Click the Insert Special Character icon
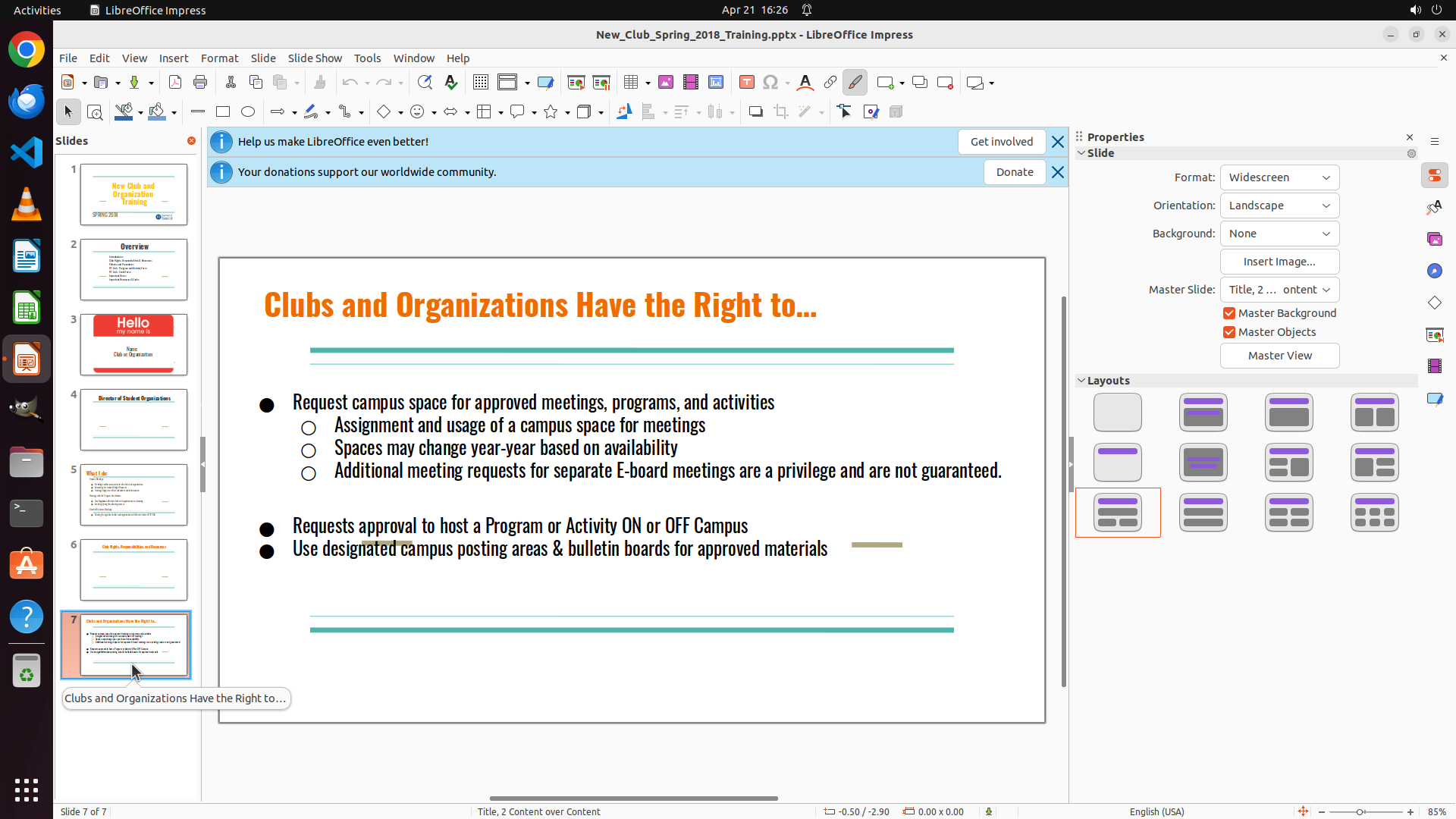The image size is (1456, 819). click(x=770, y=83)
